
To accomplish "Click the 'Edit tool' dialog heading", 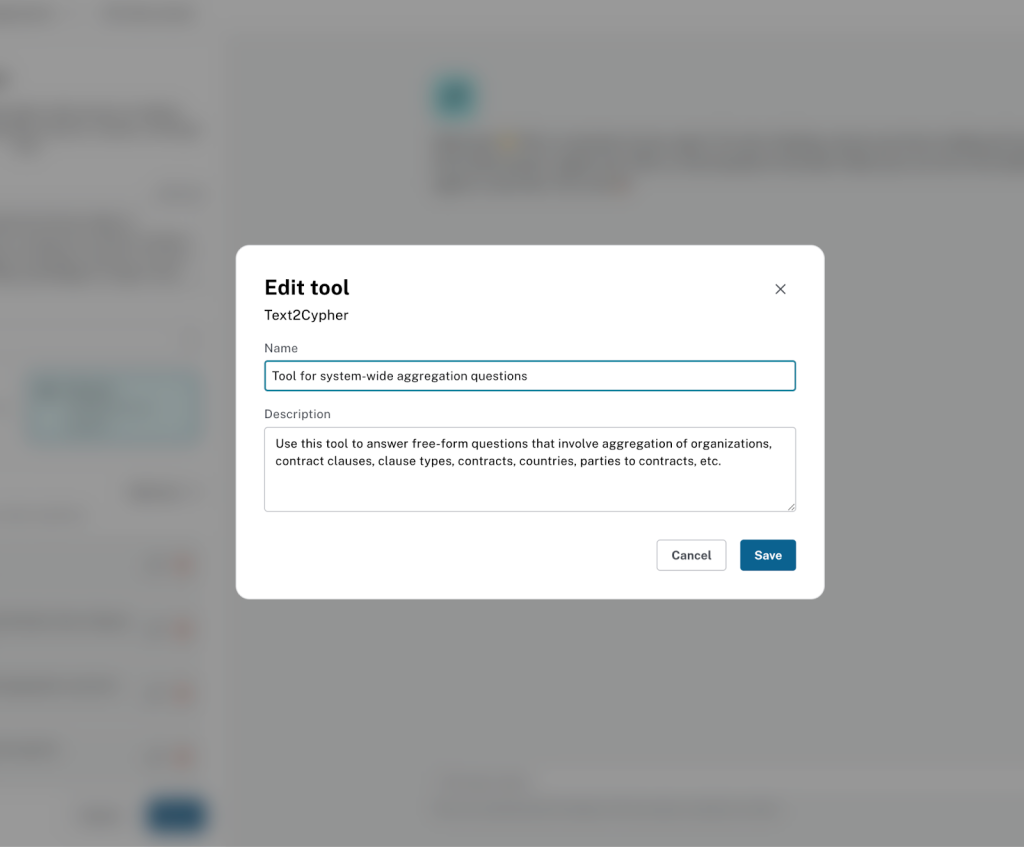I will (x=307, y=288).
